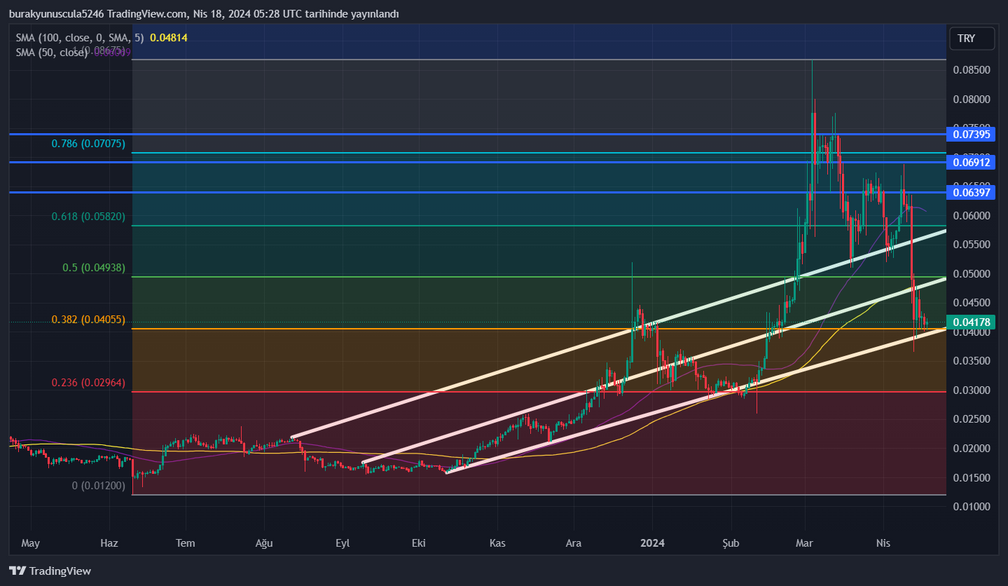The height and width of the screenshot is (586, 1008).
Task: Click the 0.07395 horizontal line price label
Action: pos(971,134)
